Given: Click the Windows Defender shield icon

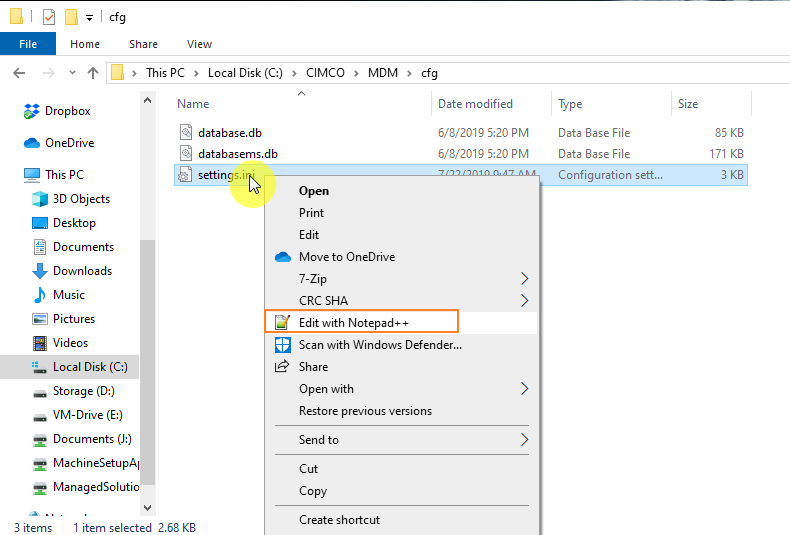Looking at the screenshot, I should click(x=283, y=345).
